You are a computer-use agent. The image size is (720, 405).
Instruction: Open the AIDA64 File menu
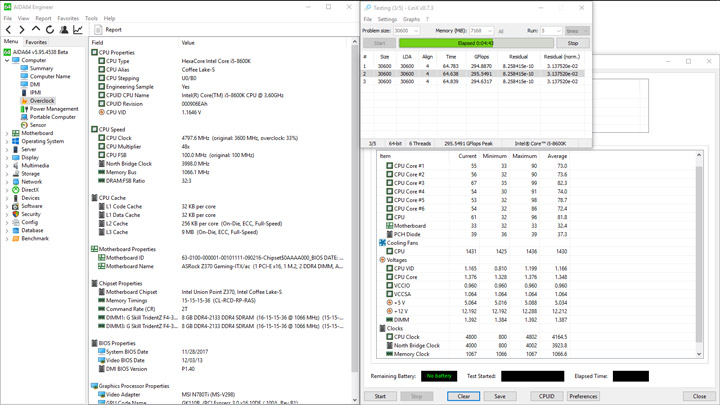click(8, 18)
